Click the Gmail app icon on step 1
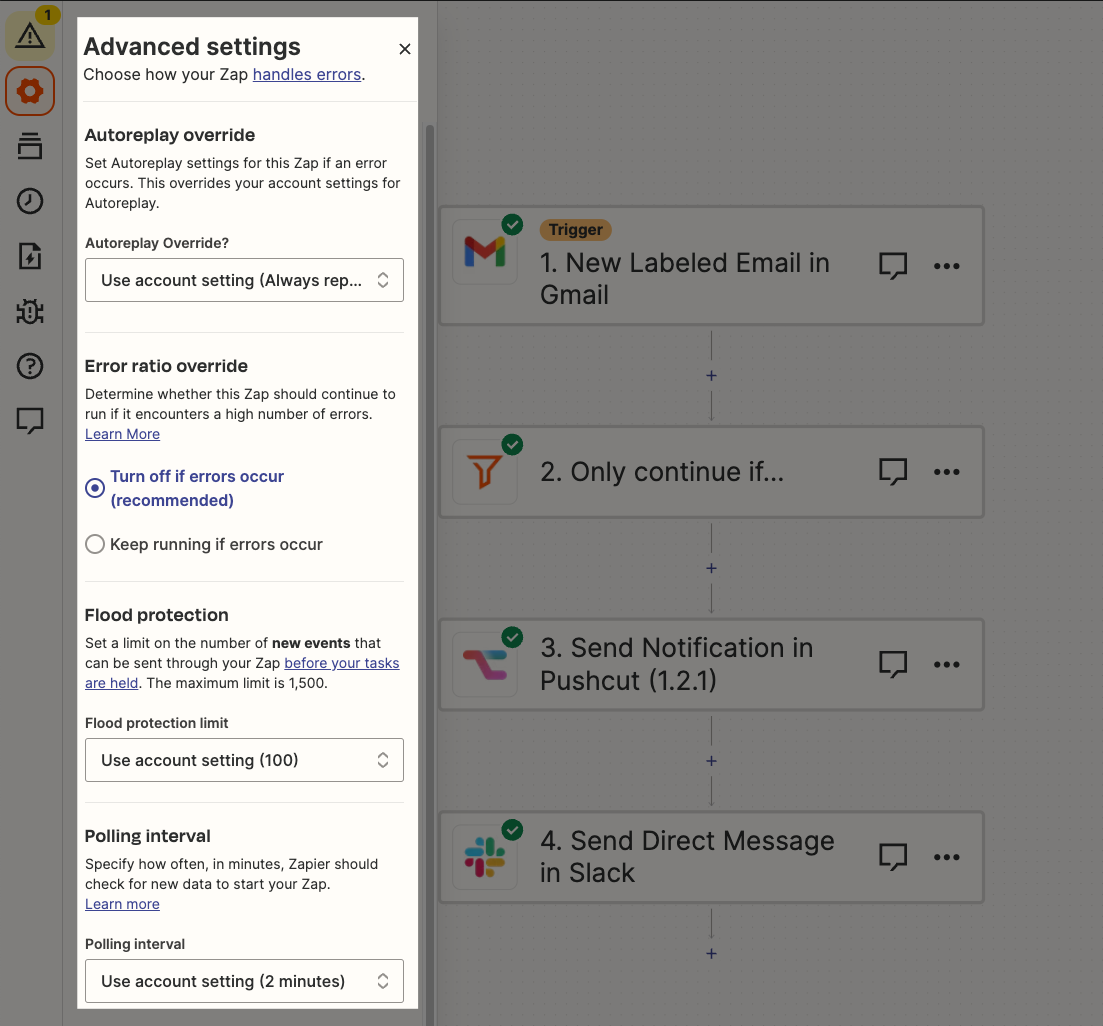 point(485,251)
